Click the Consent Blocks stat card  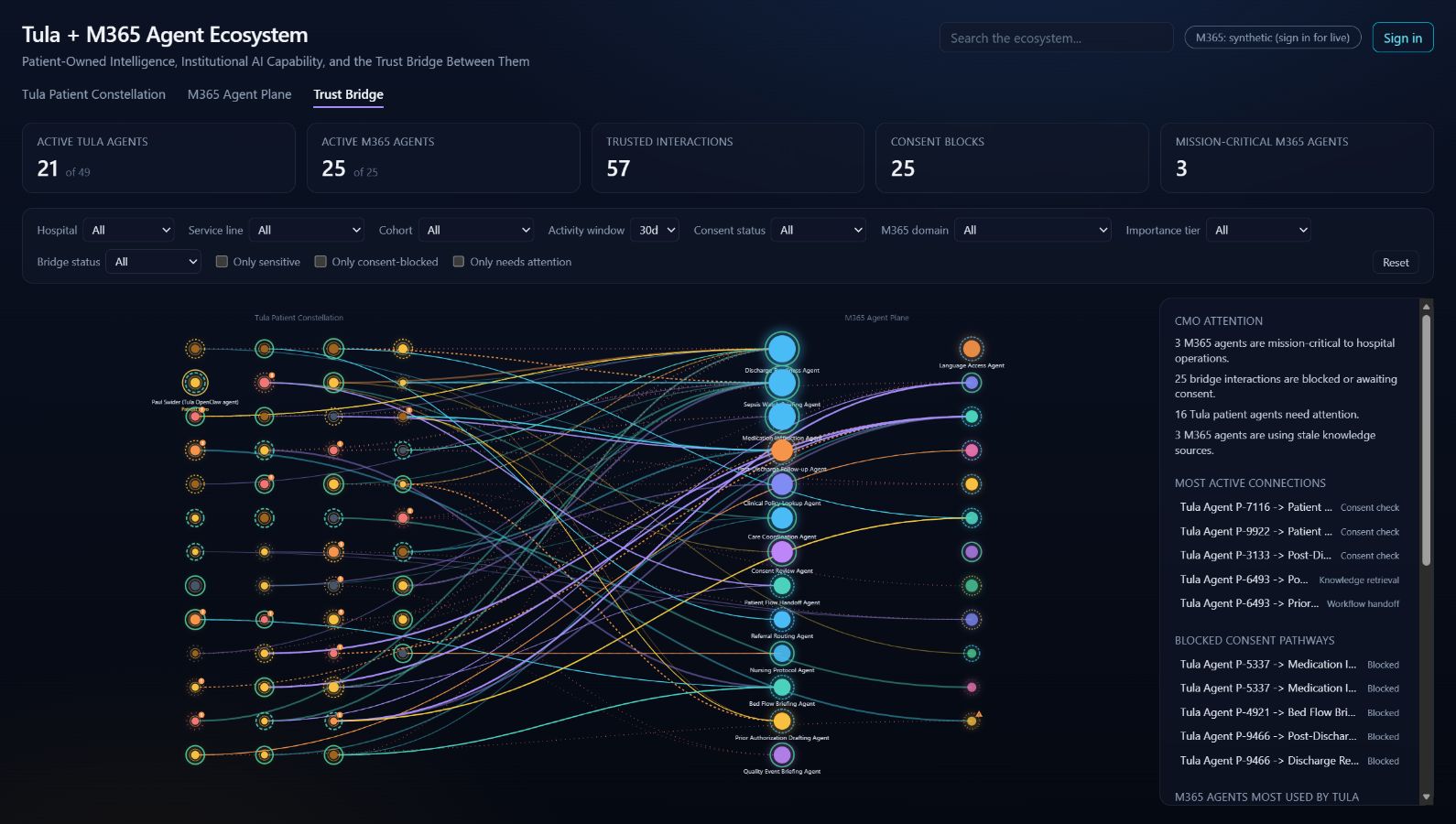pos(1012,157)
